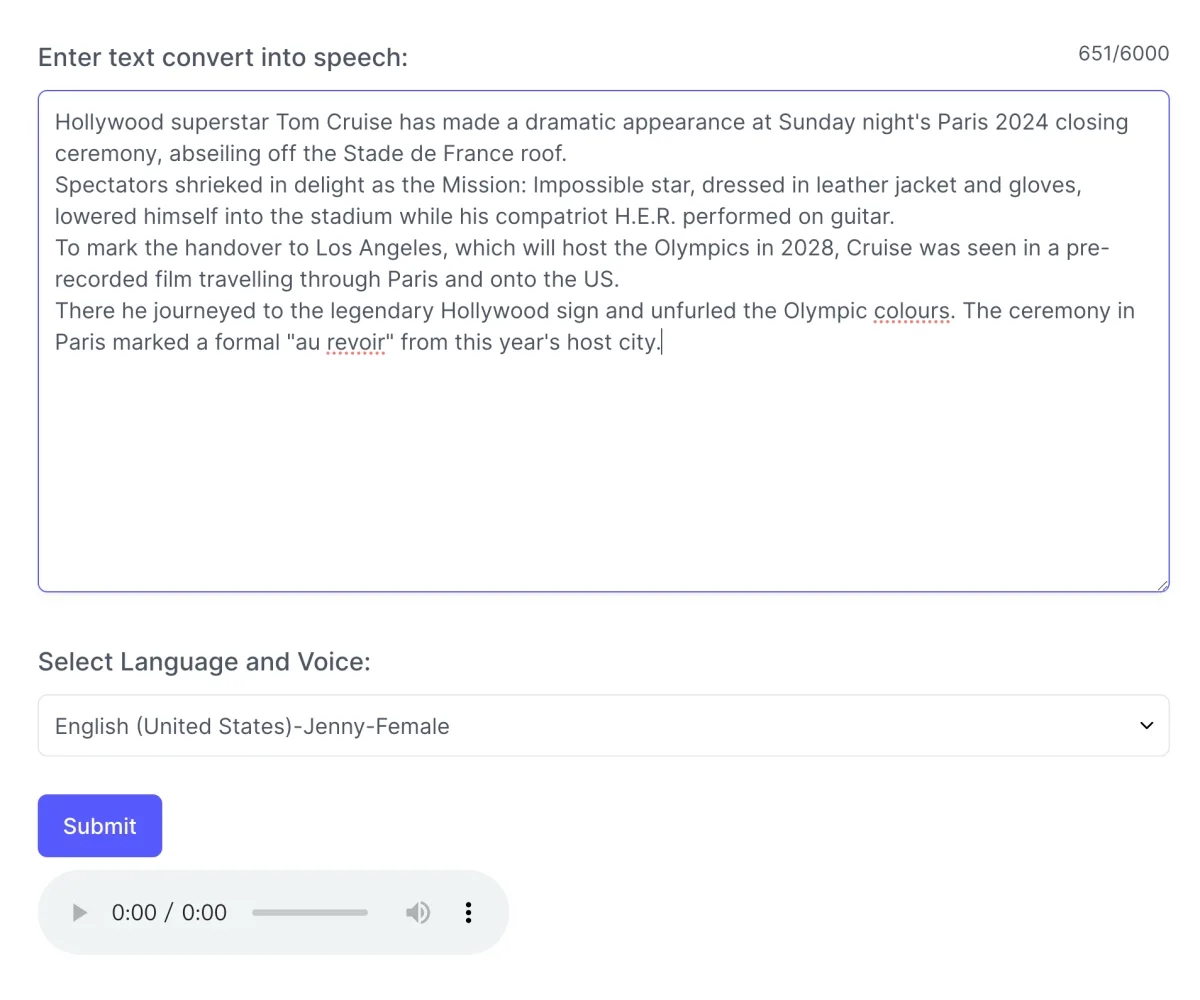Click the misspelled word "revoir"
Viewport: 1200px width, 1000px height.
tap(355, 343)
